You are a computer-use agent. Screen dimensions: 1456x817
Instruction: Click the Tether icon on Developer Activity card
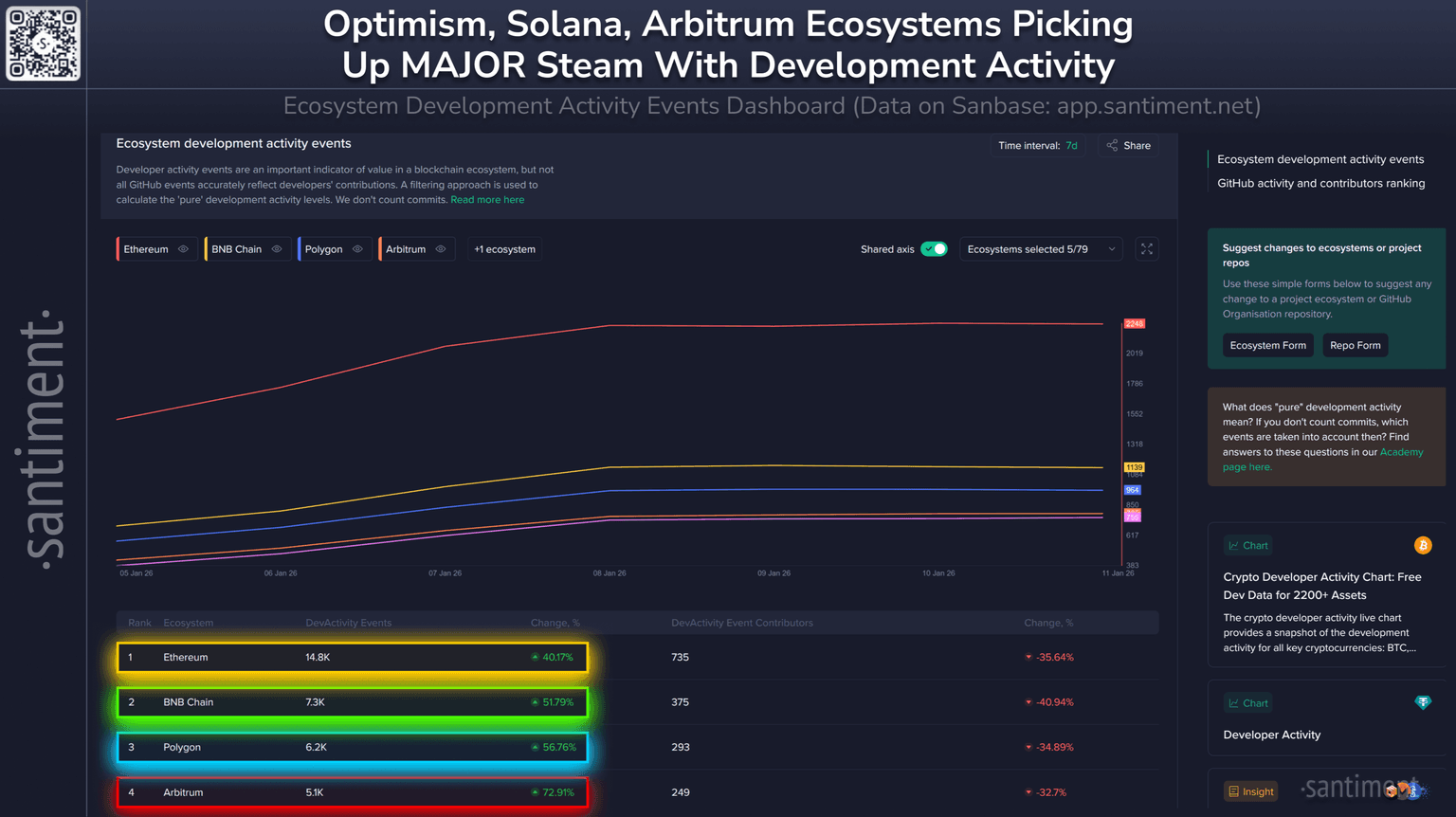tap(1423, 702)
